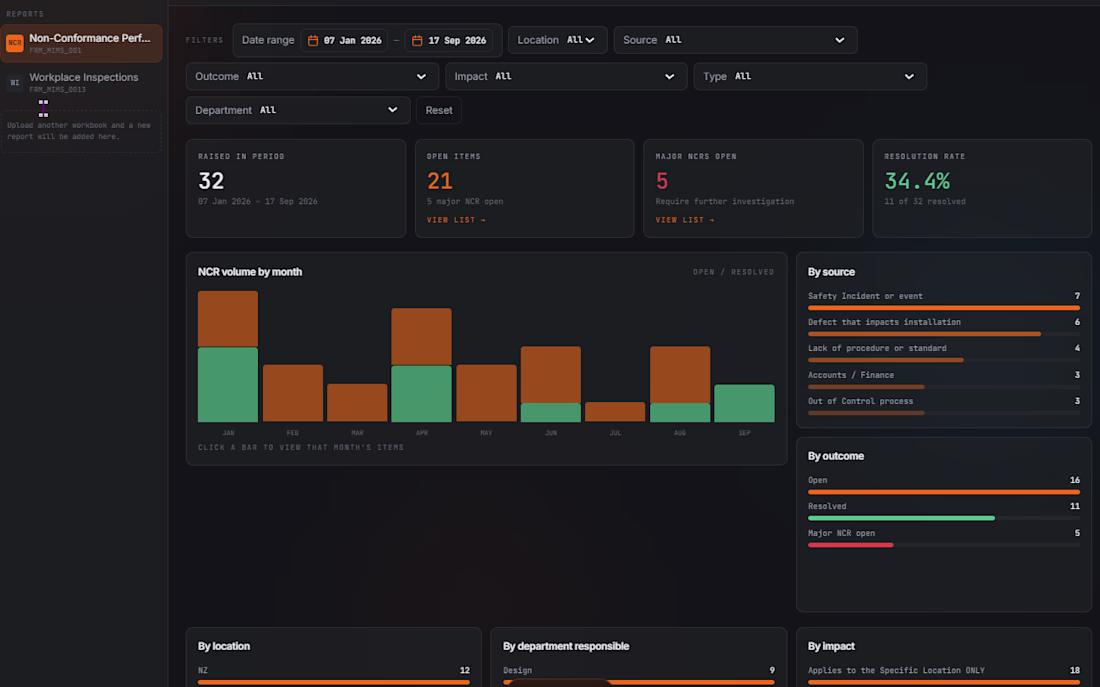Click the 'Out of Control process' source row

tap(944, 406)
